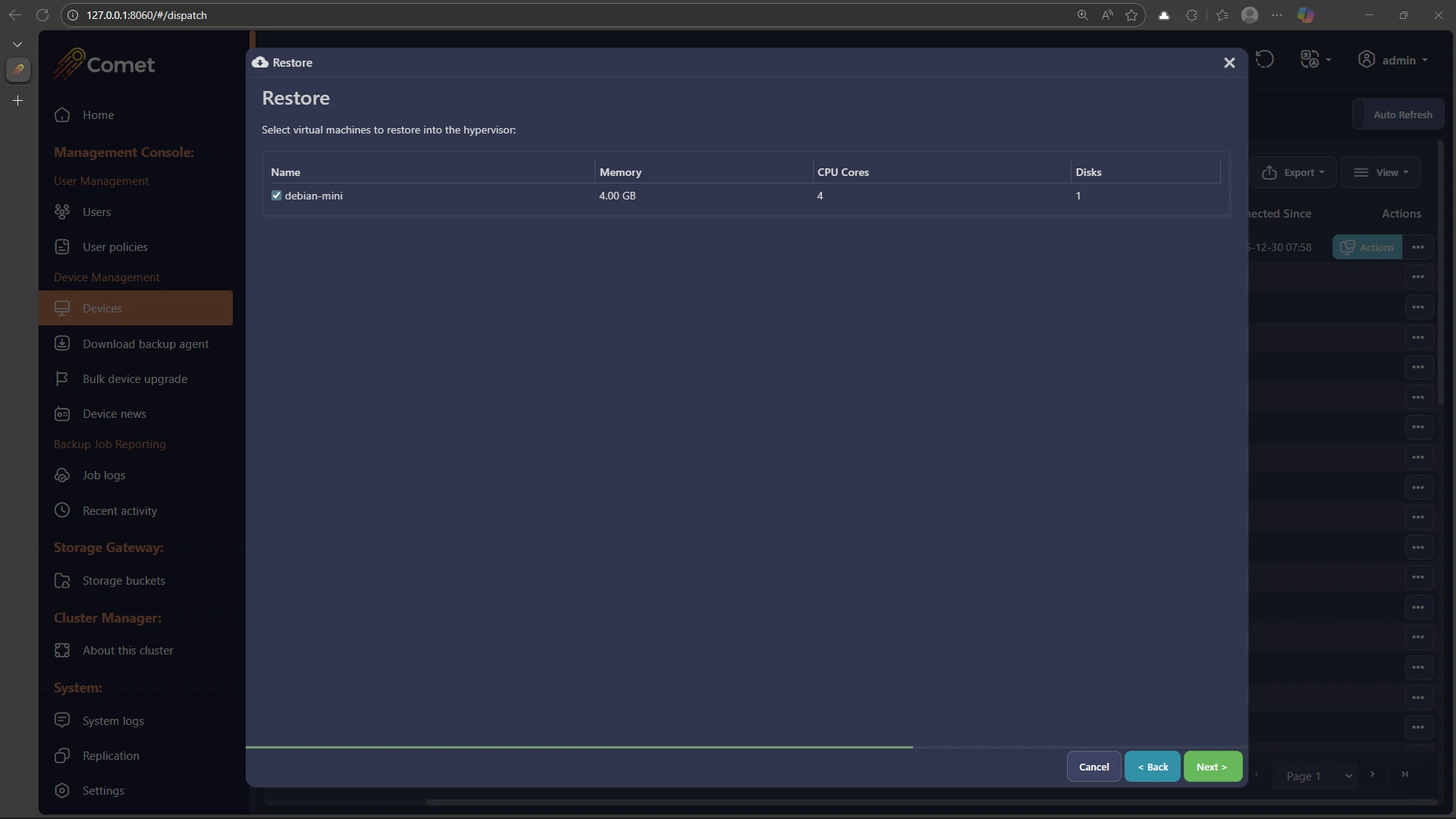Jump to the last page arrow
1456x819 pixels.
click(1404, 775)
